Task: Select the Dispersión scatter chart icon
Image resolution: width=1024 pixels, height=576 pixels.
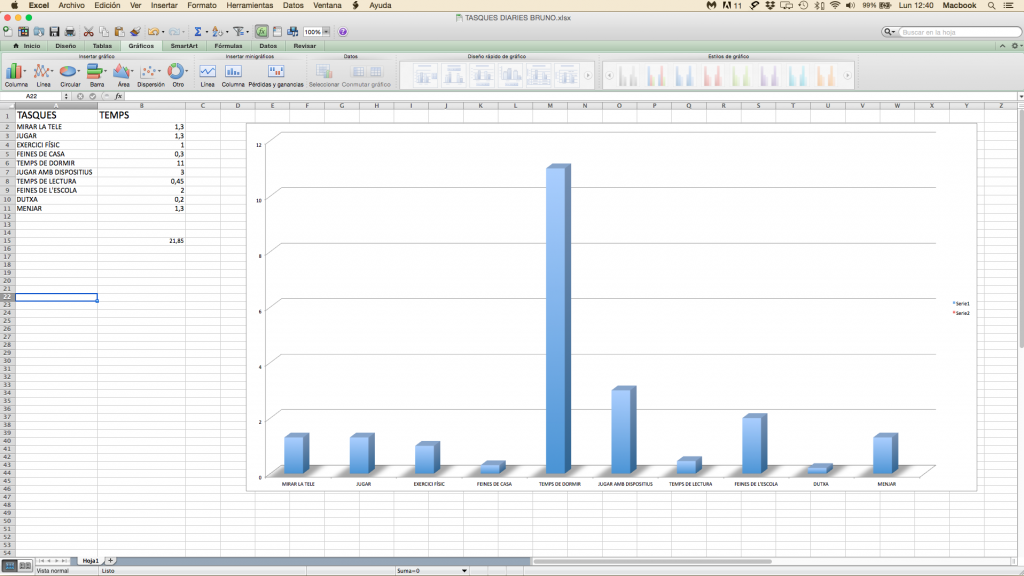Action: tap(150, 73)
